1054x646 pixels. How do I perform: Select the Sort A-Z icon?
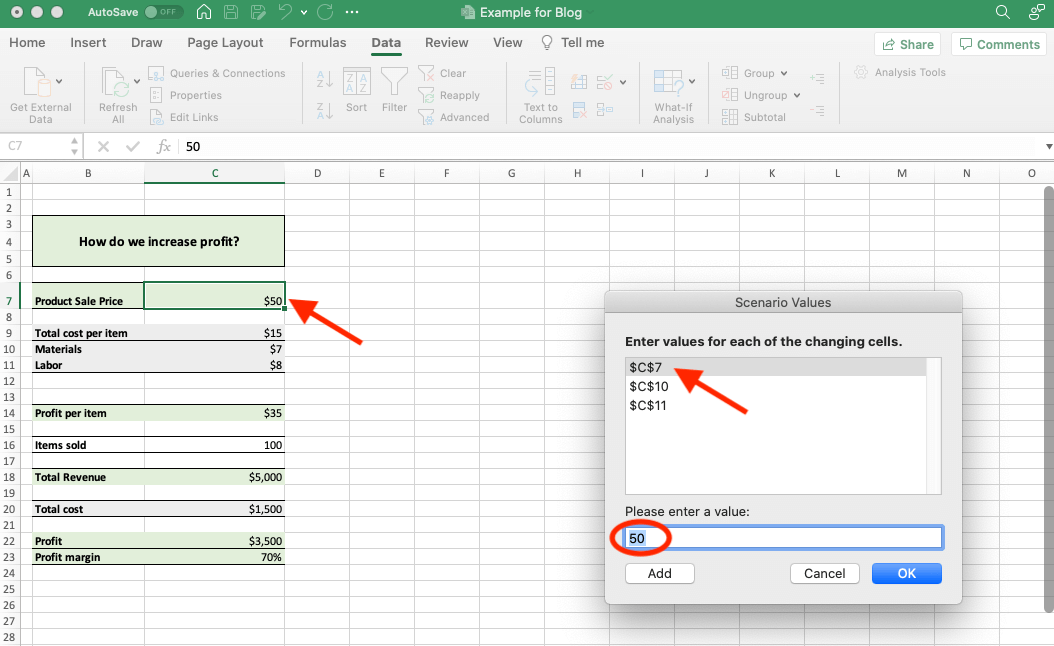pyautogui.click(x=323, y=78)
